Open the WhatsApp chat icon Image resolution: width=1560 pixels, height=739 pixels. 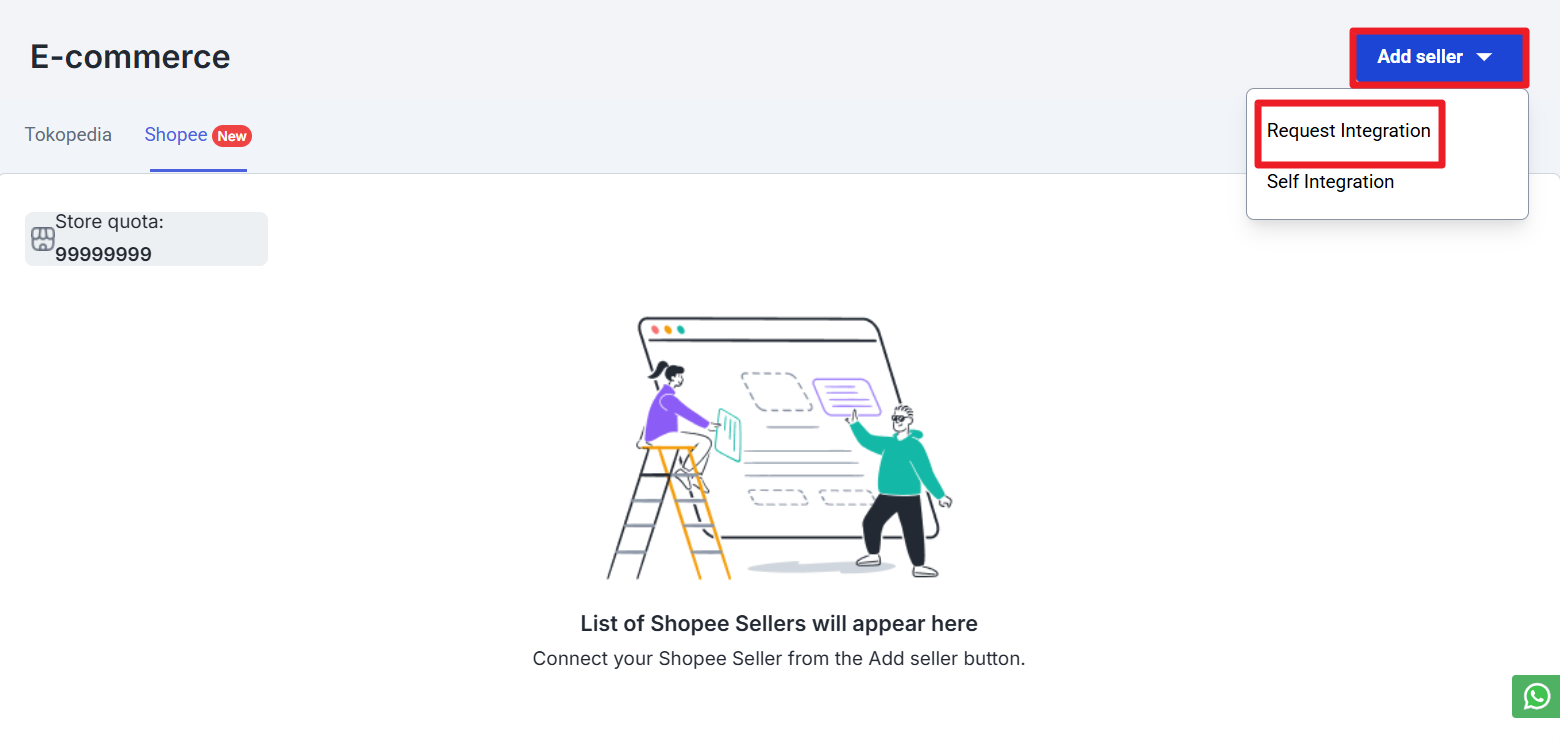pyautogui.click(x=1536, y=696)
